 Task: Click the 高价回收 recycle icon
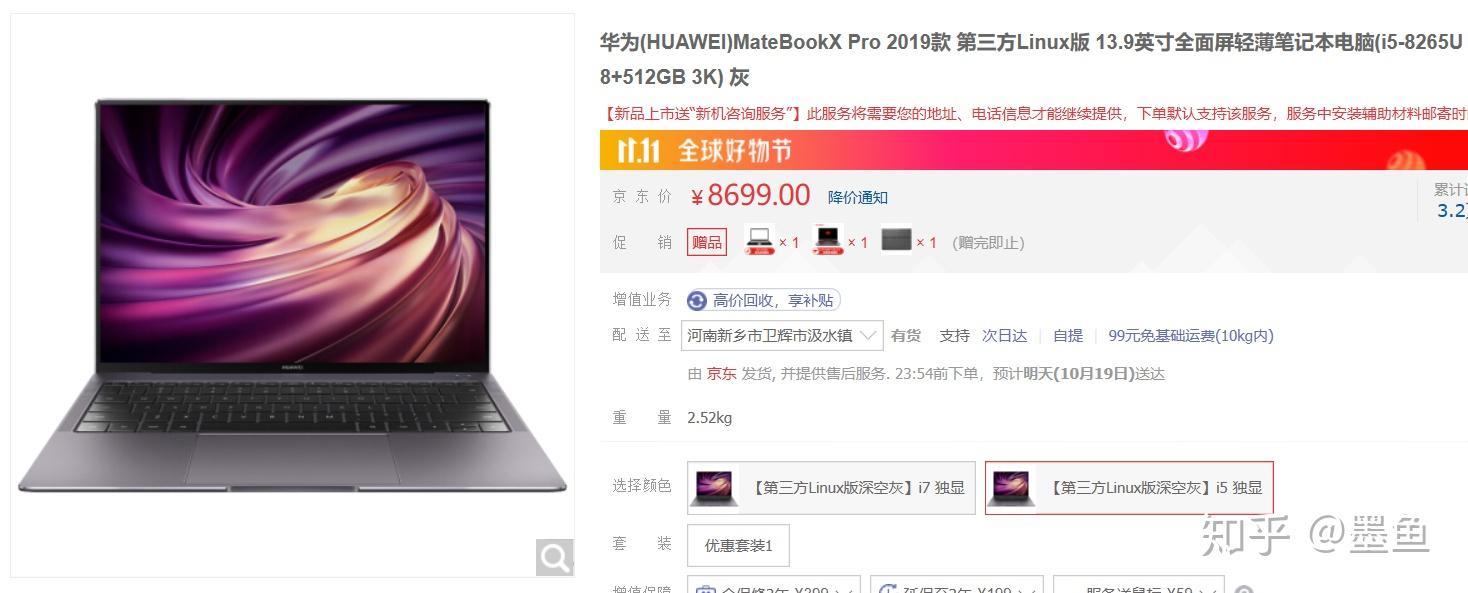click(697, 300)
